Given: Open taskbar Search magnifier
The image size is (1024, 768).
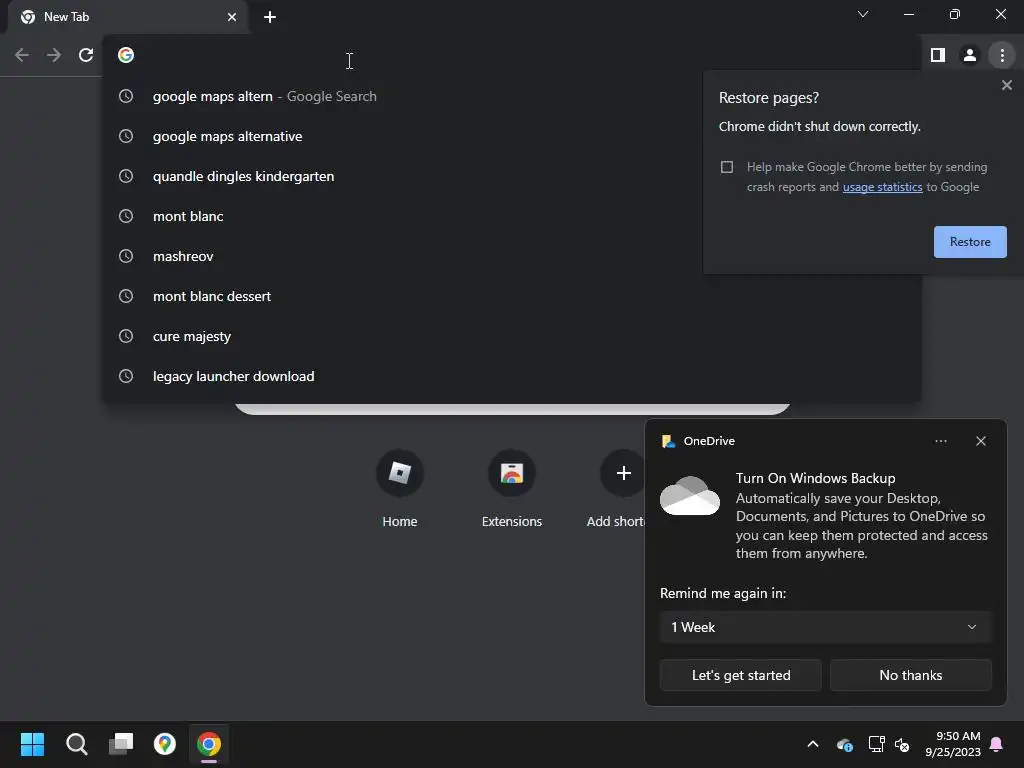Looking at the screenshot, I should [x=76, y=744].
